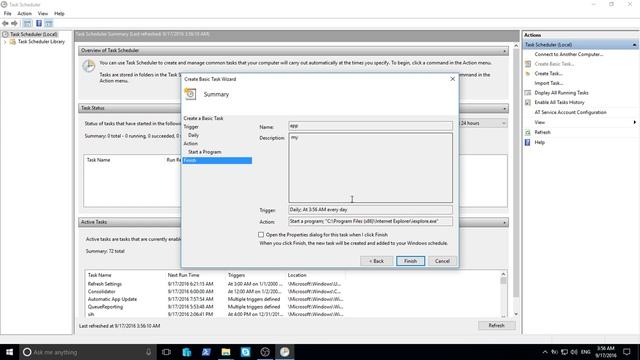Collapse the Overview of Task Scheduler section
Screen dimensions: 640x360
click(x=504, y=51)
